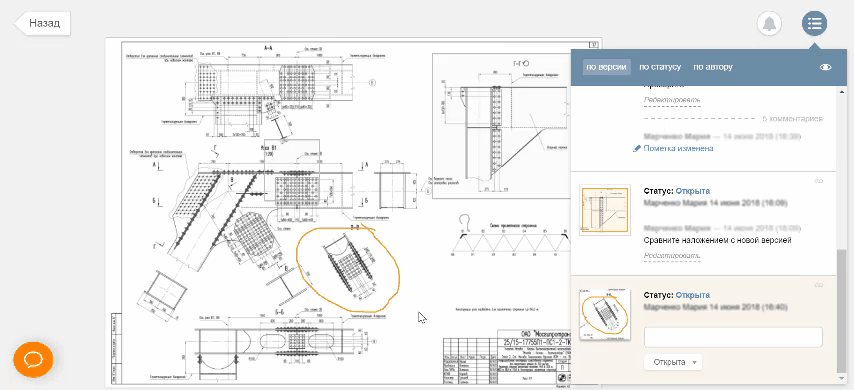The image size is (854, 390).
Task: Select the comment Сравните наложением с новой версией
Action: (x=717, y=240)
